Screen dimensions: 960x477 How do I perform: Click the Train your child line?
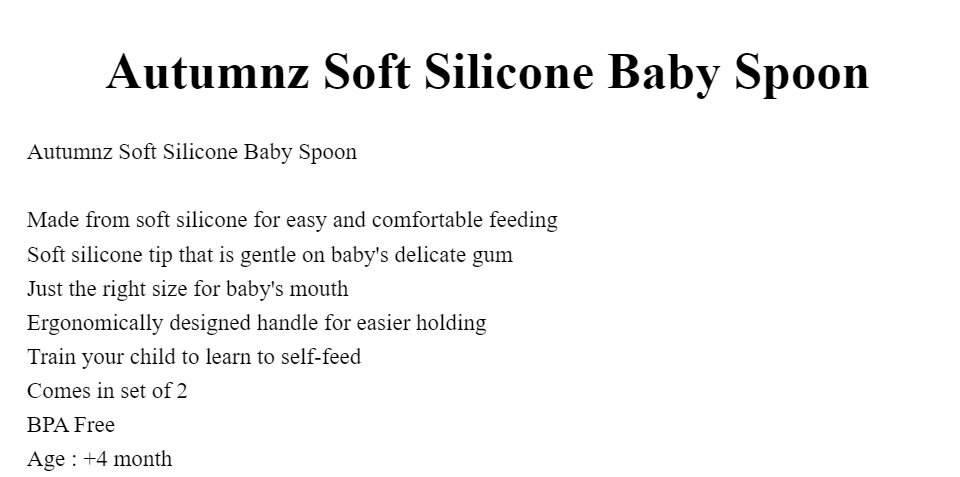pos(194,356)
